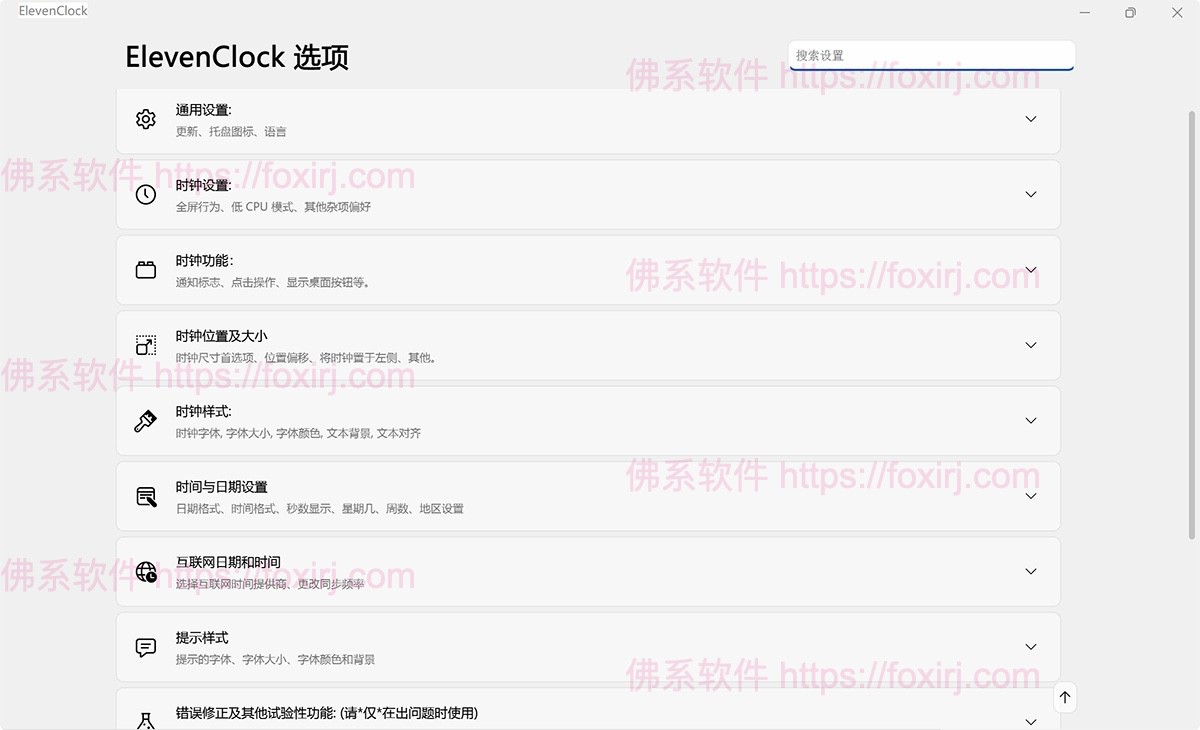Expand the 时钟功能 section chevron

[1031, 270]
